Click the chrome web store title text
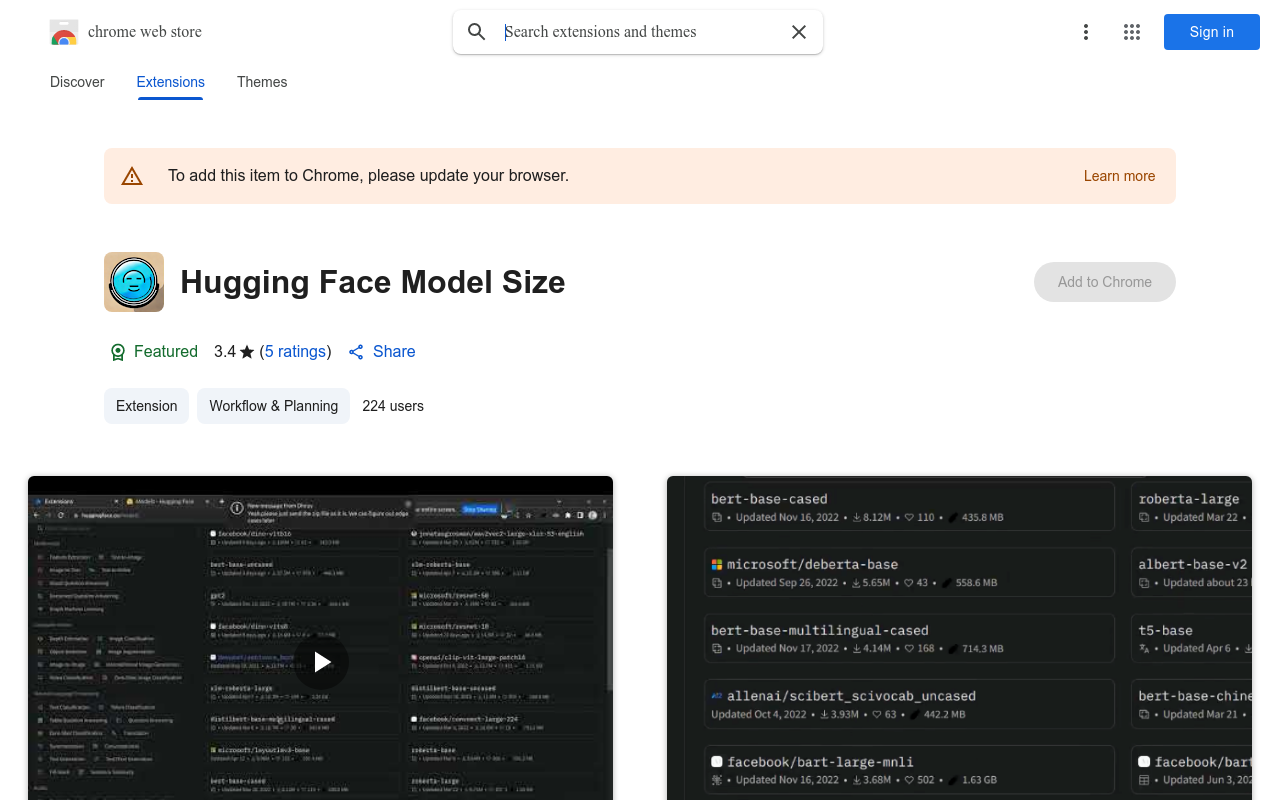The width and height of the screenshot is (1280, 800). pos(145,32)
